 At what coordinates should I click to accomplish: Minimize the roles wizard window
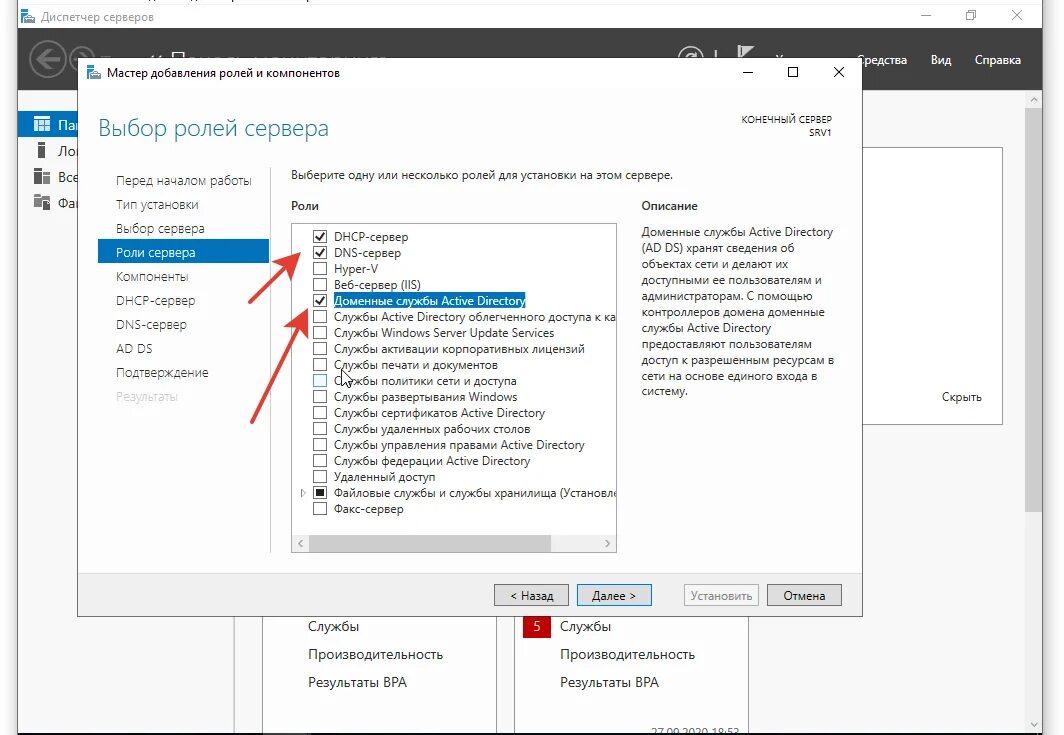point(748,72)
